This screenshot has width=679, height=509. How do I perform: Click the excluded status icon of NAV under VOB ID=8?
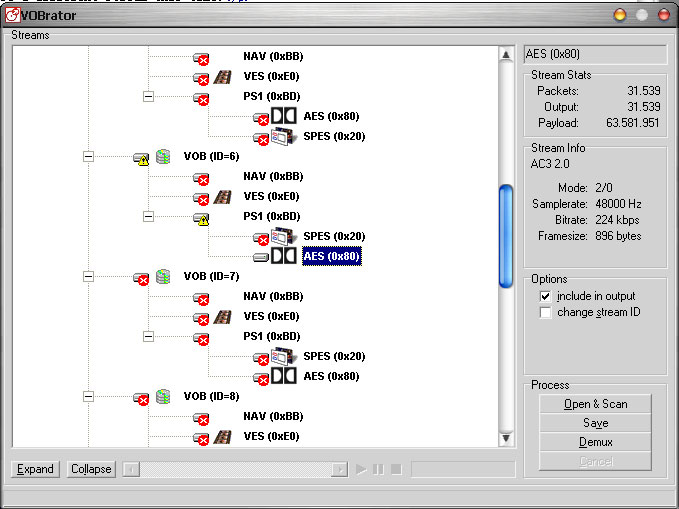201,418
